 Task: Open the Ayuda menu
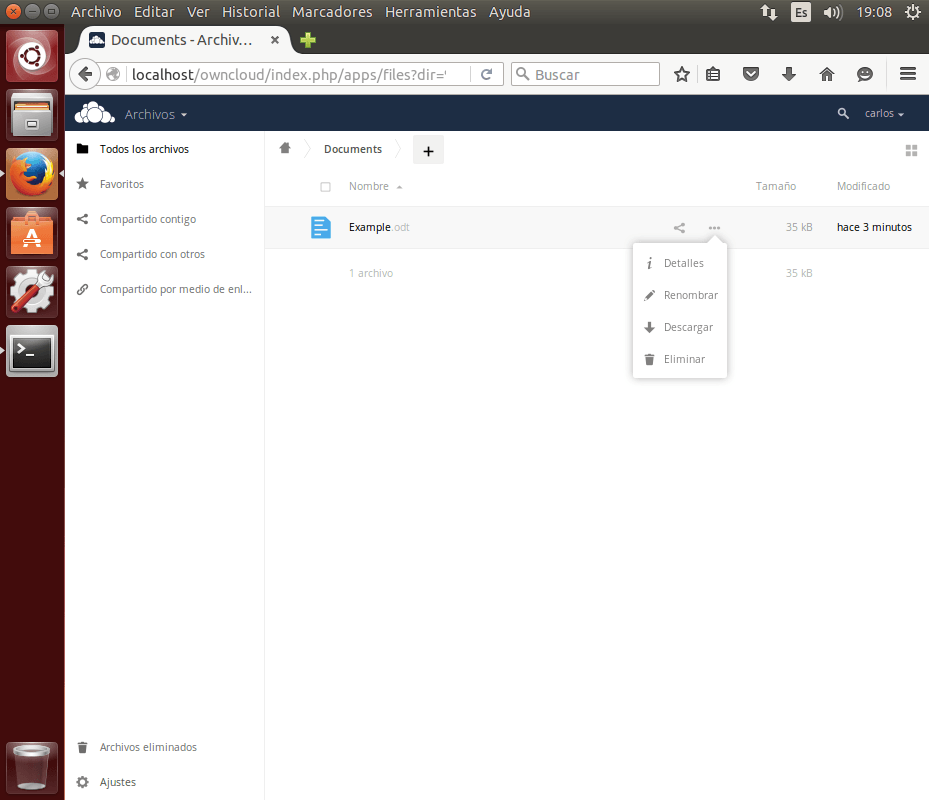tap(510, 12)
